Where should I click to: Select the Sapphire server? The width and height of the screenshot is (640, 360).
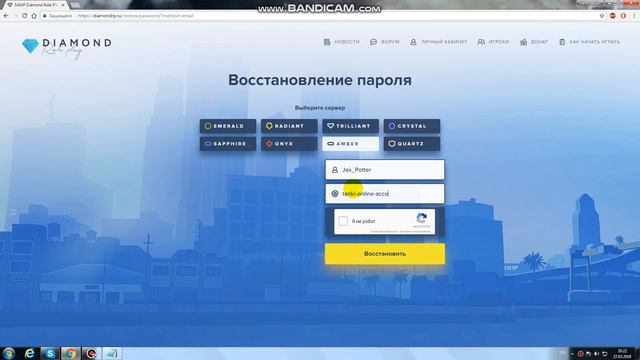228,144
